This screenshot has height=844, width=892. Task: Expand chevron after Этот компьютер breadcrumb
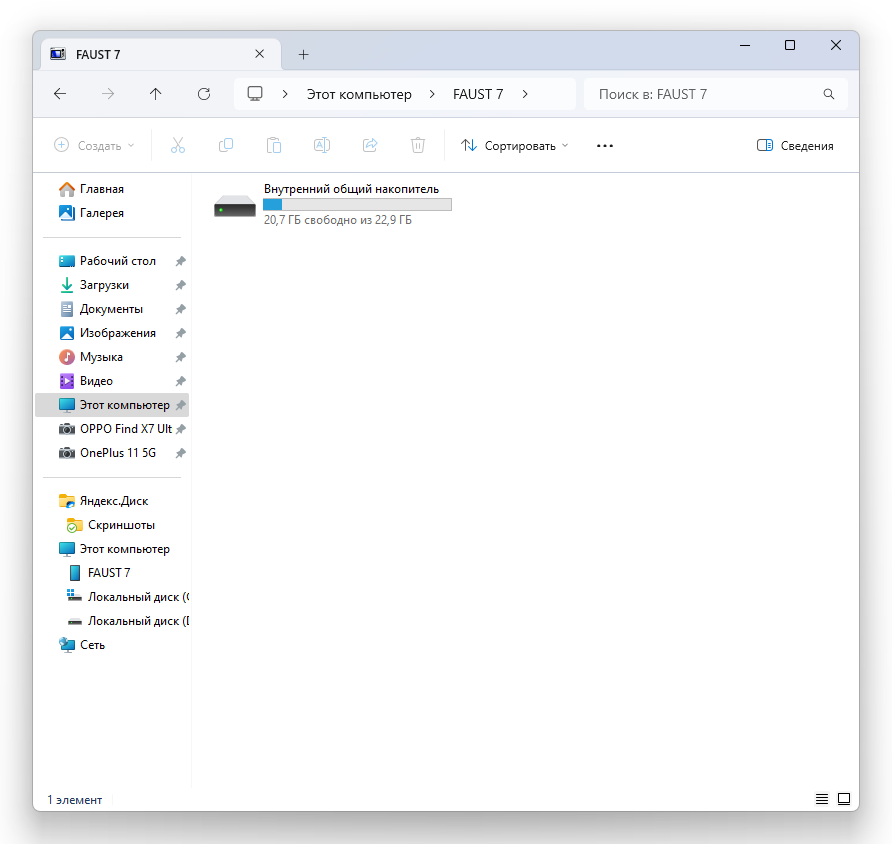tap(432, 94)
